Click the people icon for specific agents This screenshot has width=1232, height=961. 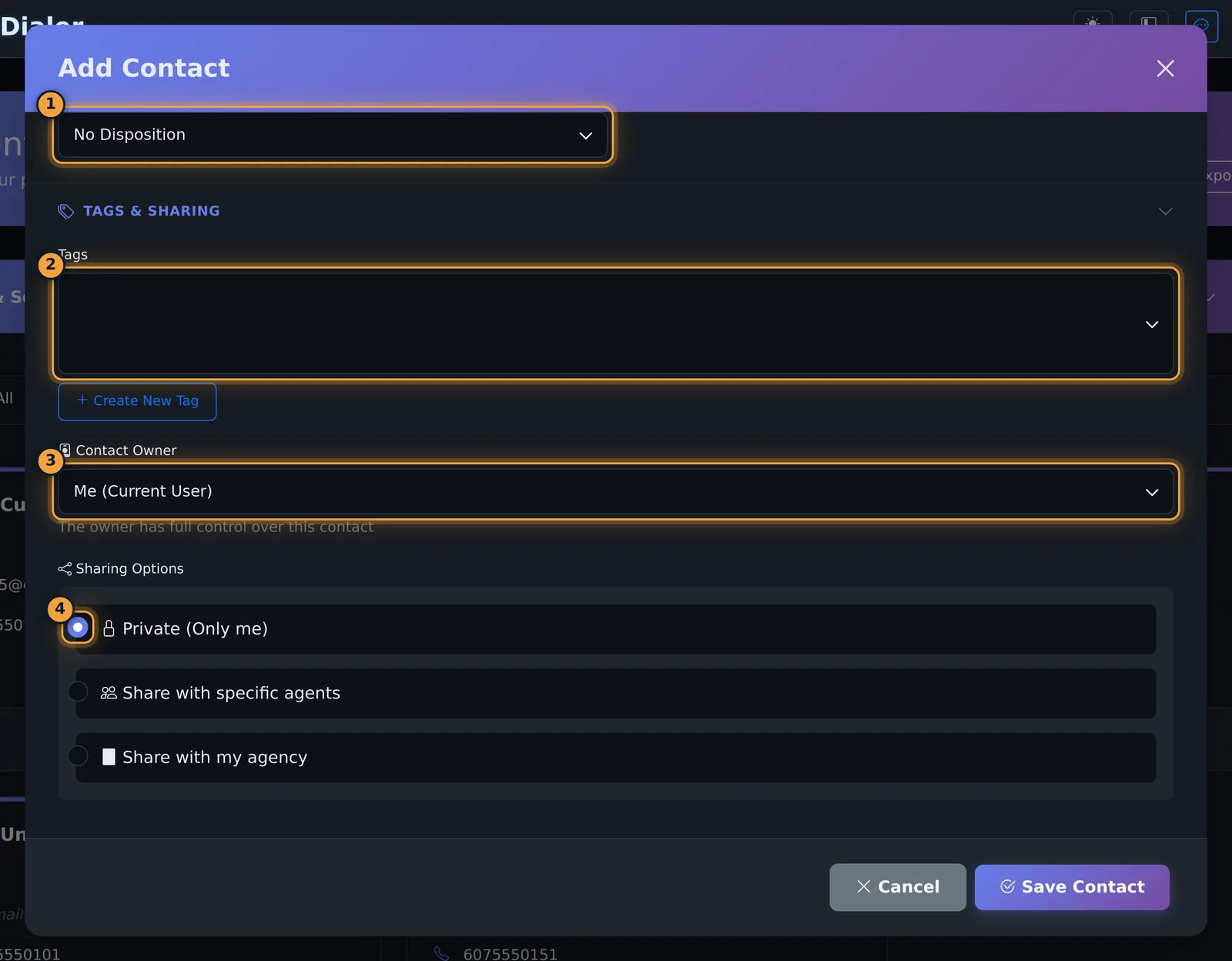(x=109, y=693)
